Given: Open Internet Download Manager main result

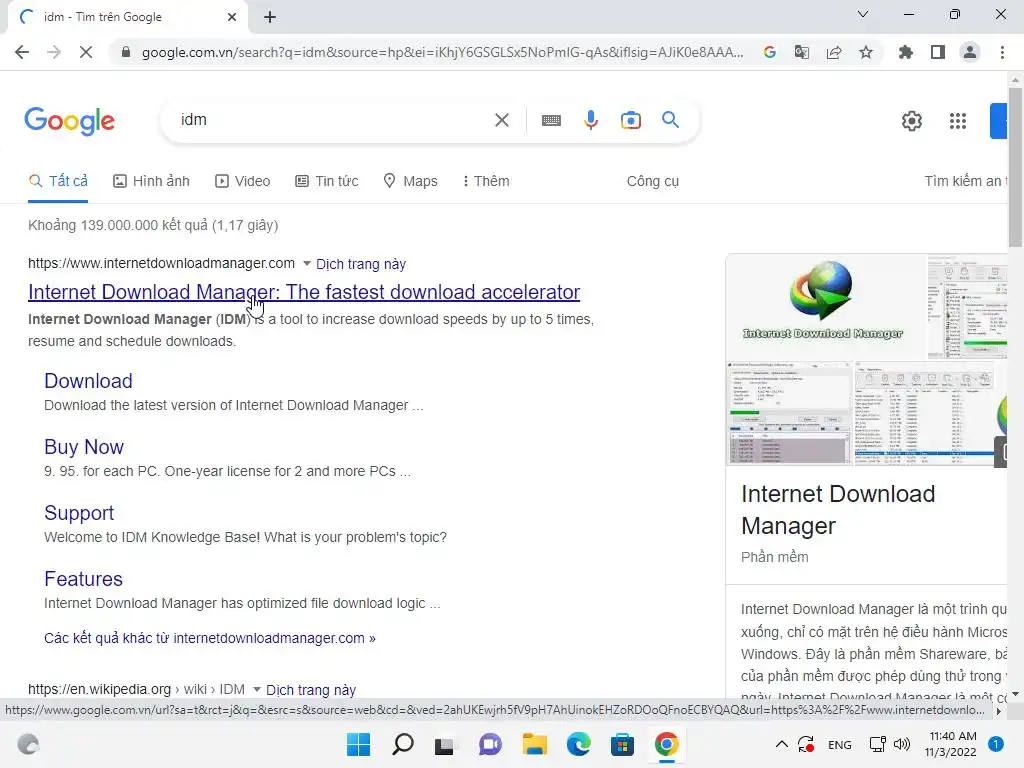Looking at the screenshot, I should pyautogui.click(x=304, y=292).
